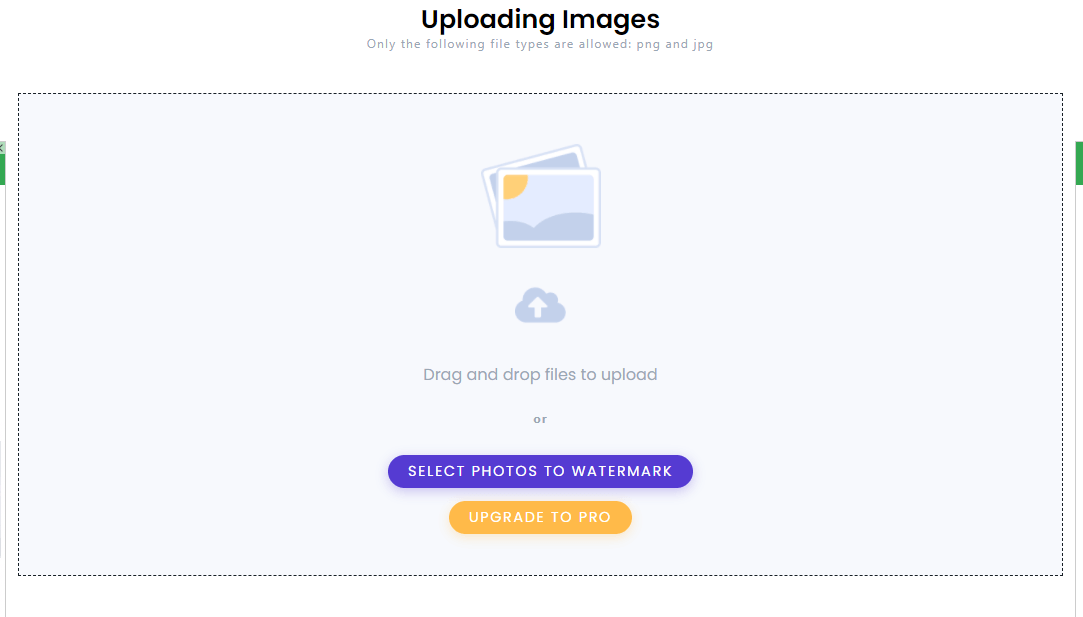Image resolution: width=1083 pixels, height=617 pixels.
Task: Click the Drag and drop files text
Action: click(540, 374)
